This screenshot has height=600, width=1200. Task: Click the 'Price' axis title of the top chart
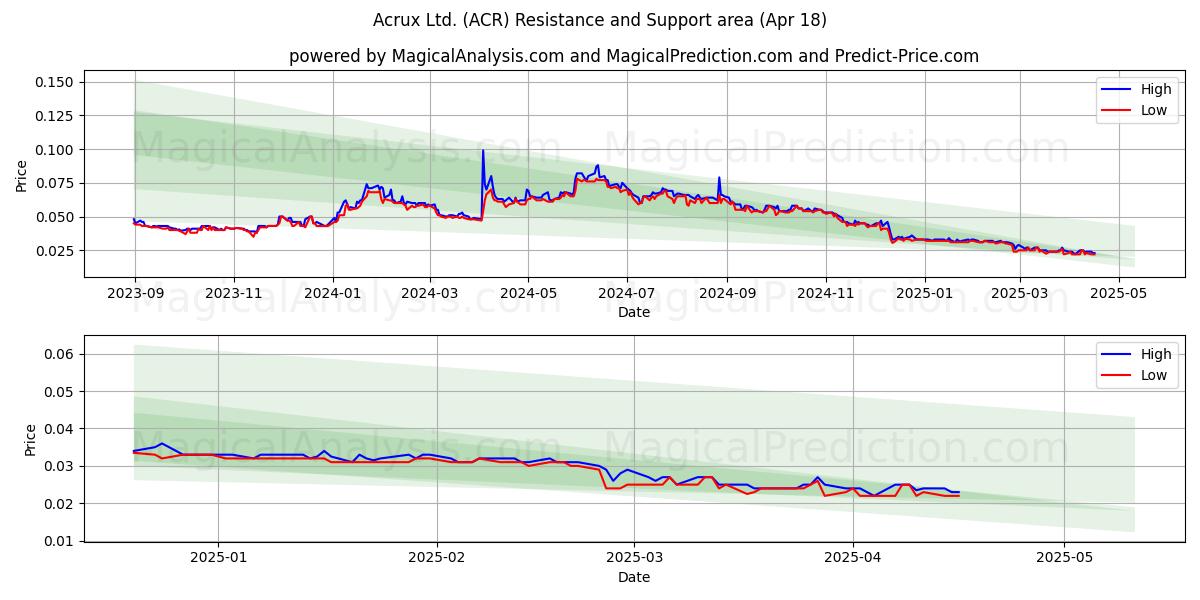coord(22,175)
